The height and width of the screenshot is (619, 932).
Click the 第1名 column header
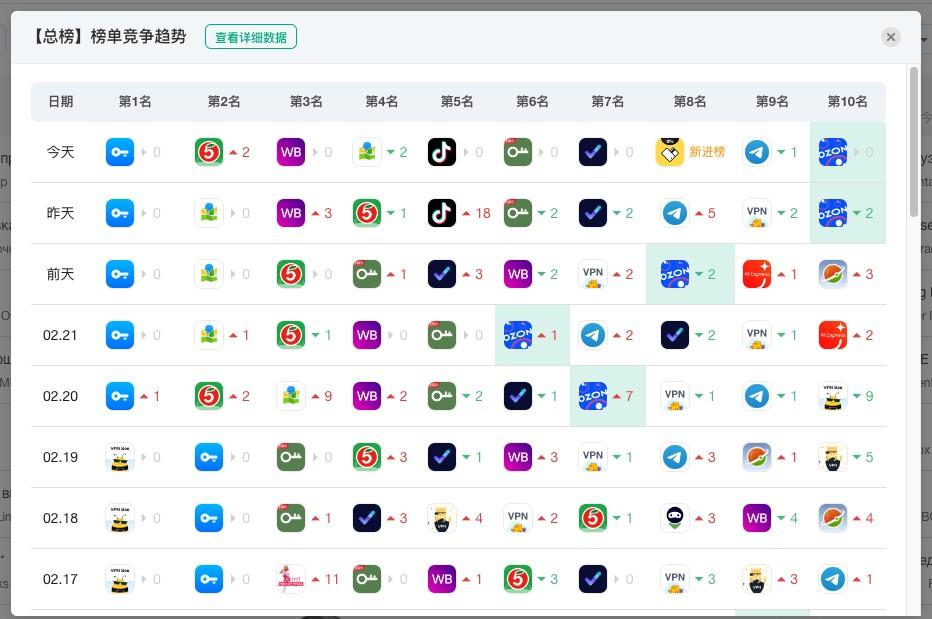(x=135, y=102)
